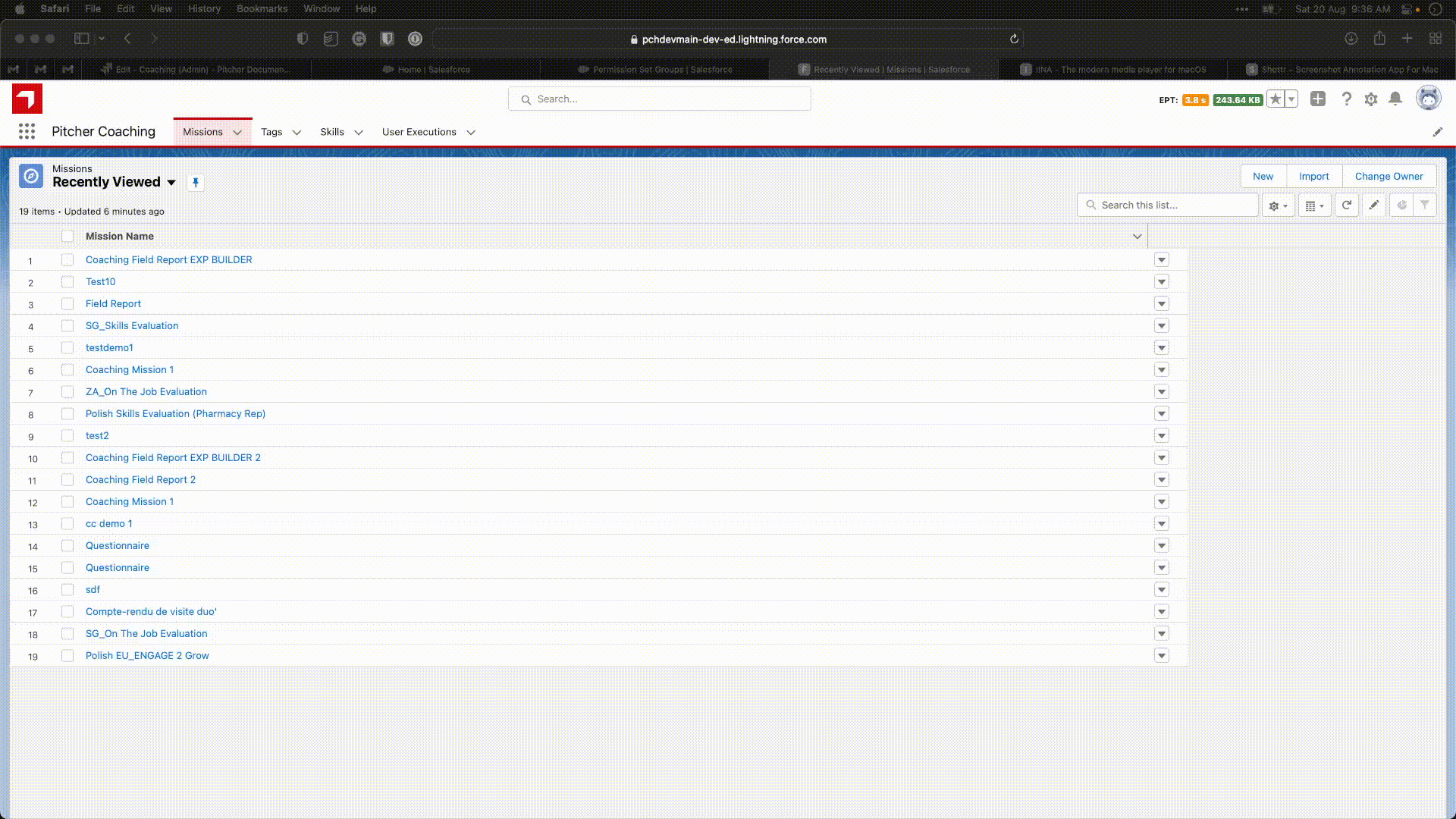The image size is (1456, 819).
Task: Click the New mission button
Action: tap(1263, 177)
